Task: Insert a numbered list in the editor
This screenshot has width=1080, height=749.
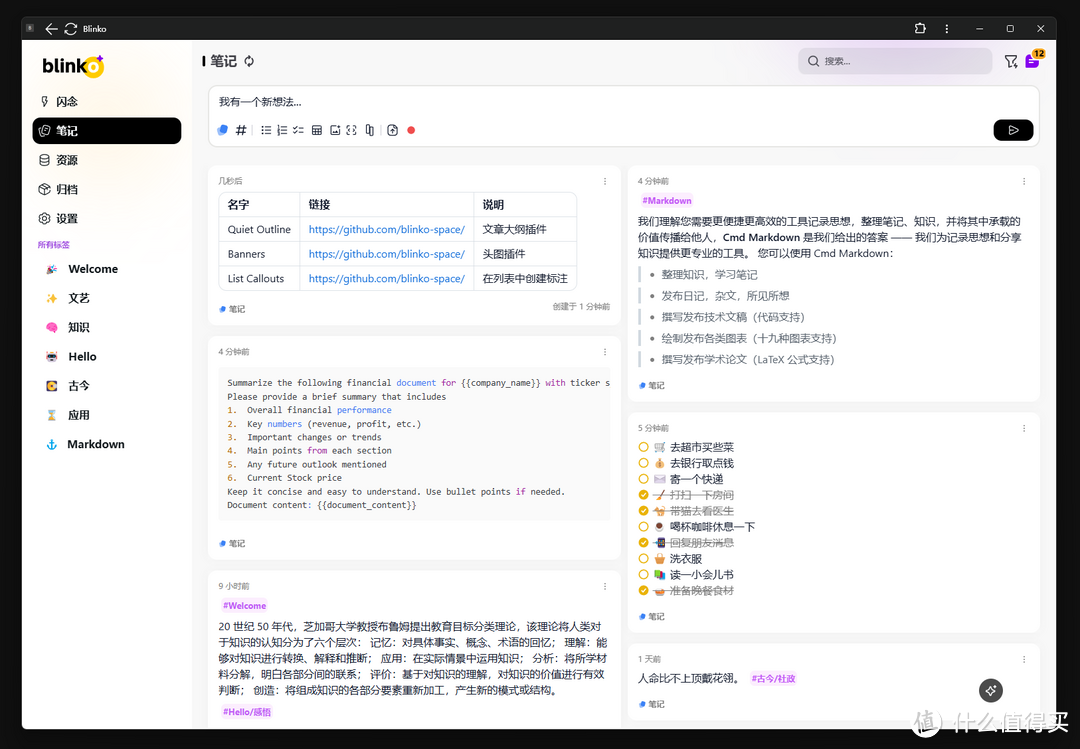Action: click(x=282, y=130)
